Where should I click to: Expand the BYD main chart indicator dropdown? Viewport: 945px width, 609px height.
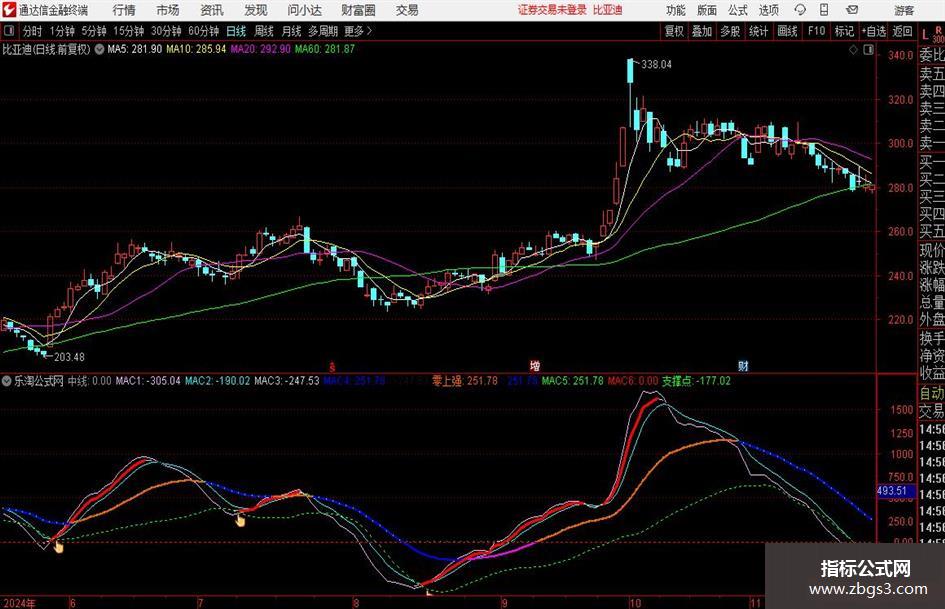99,49
